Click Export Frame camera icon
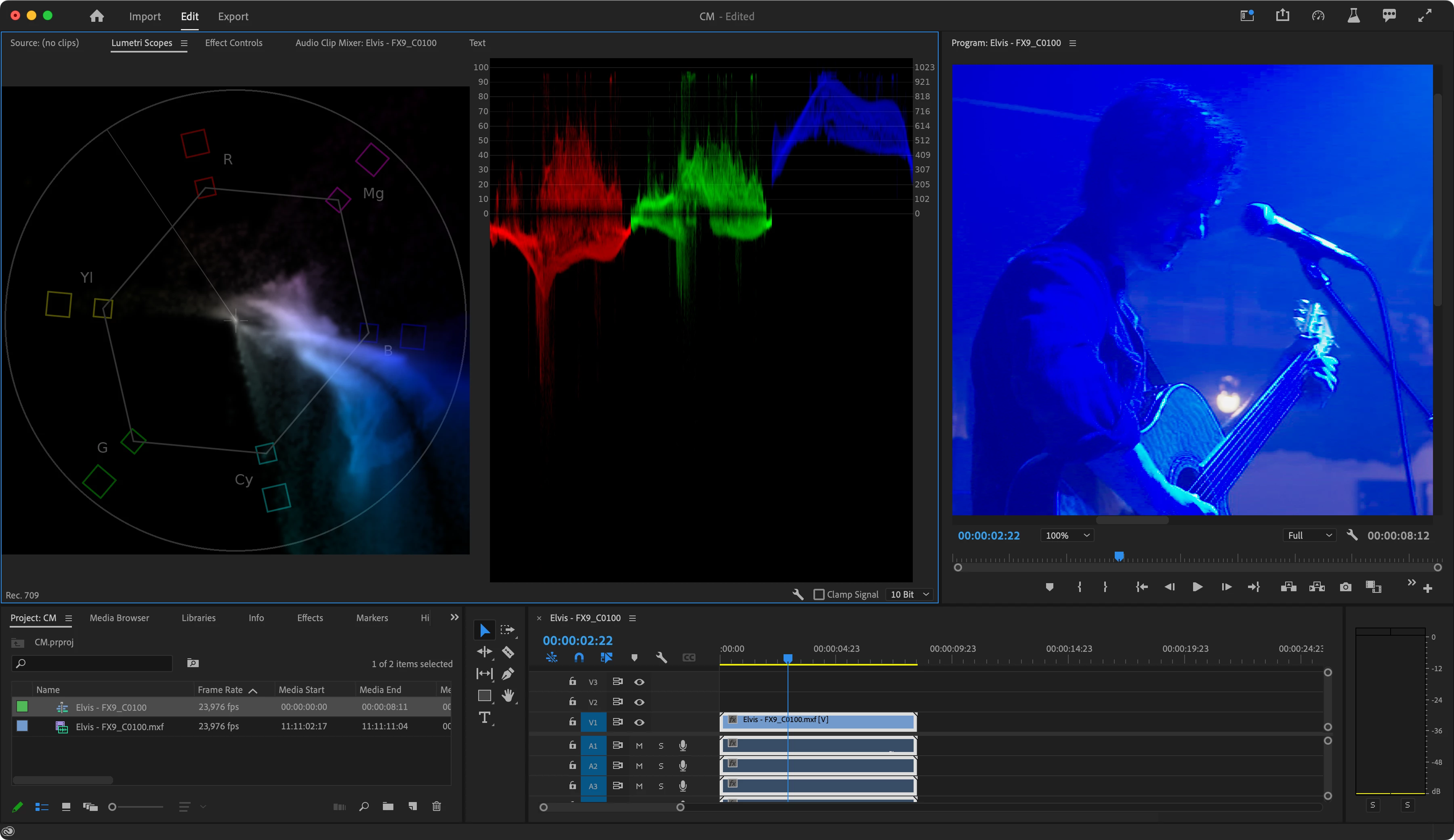Screen dimensions: 1454x840 pos(1345,587)
